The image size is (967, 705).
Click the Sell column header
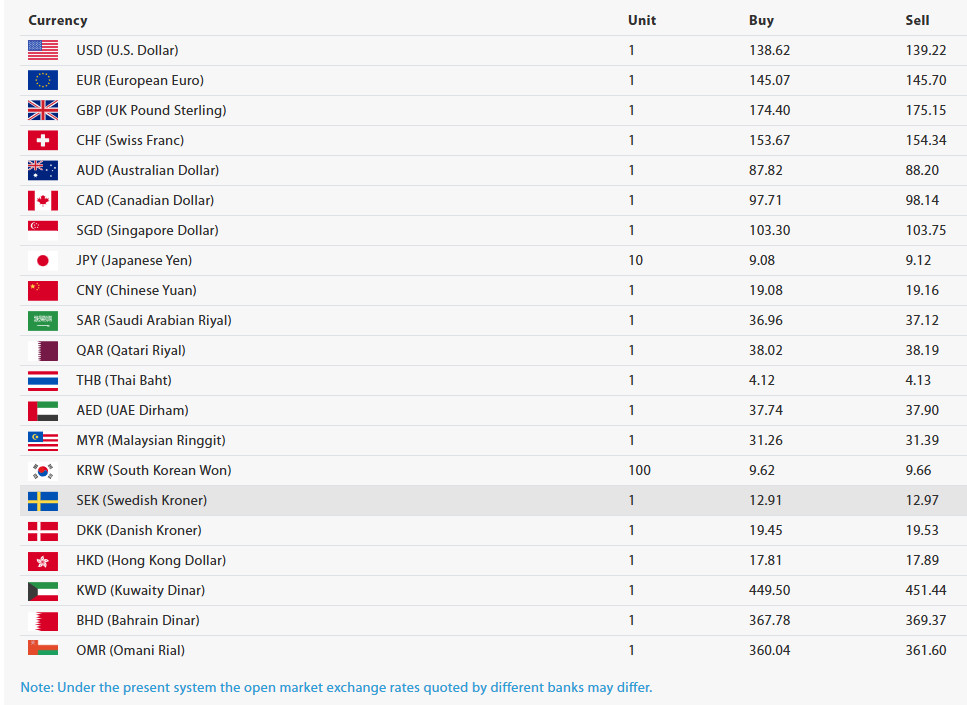click(917, 20)
